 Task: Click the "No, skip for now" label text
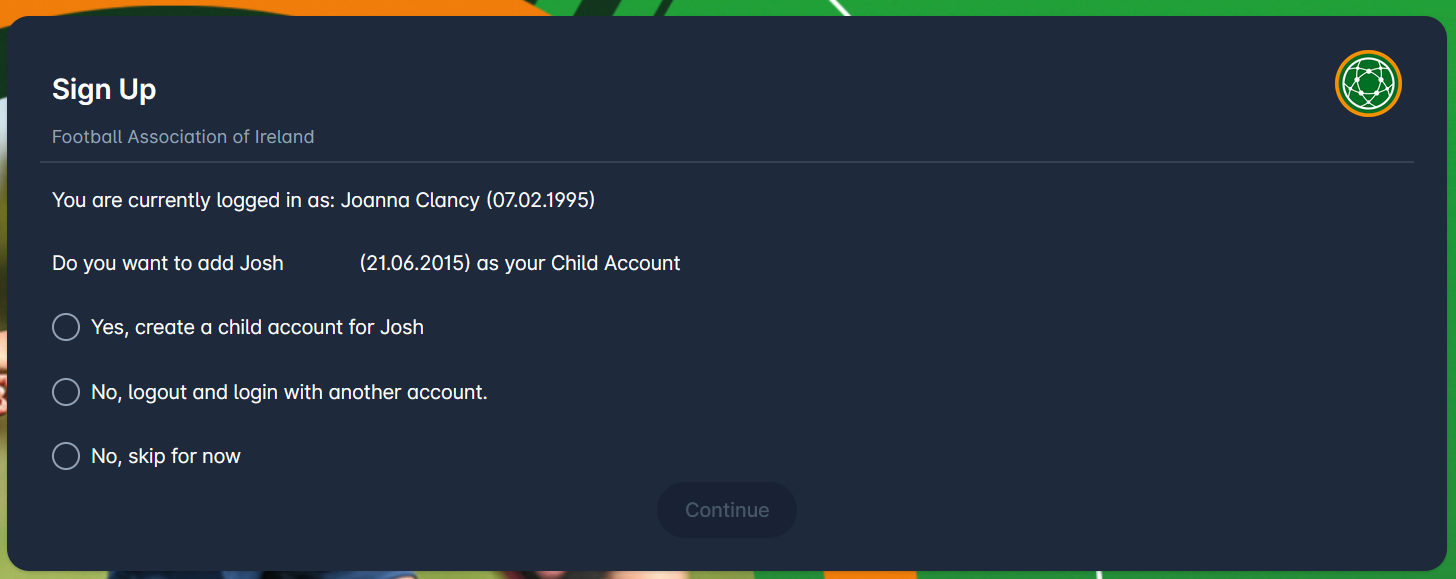pos(166,456)
